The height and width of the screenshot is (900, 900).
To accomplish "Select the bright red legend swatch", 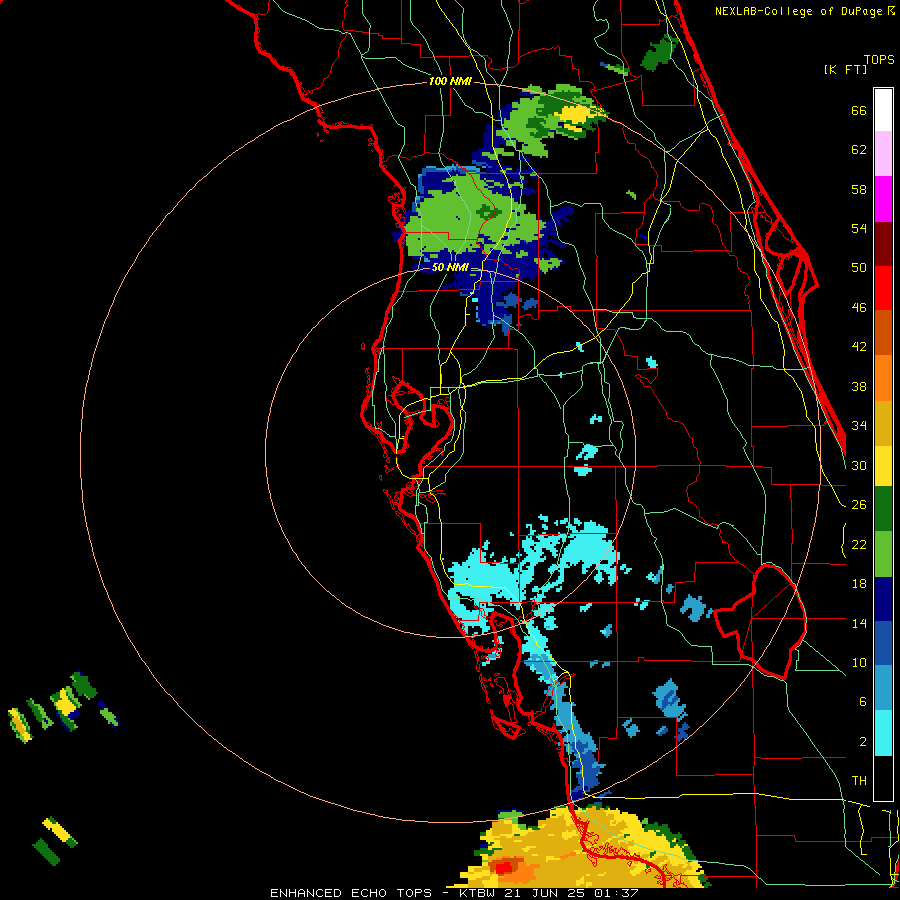I will (x=883, y=288).
